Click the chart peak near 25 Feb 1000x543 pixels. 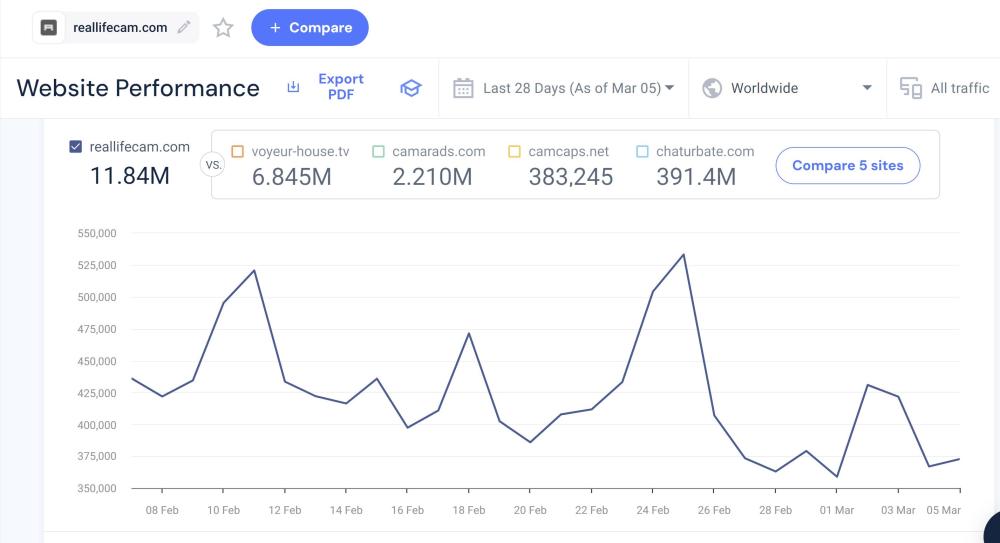683,254
